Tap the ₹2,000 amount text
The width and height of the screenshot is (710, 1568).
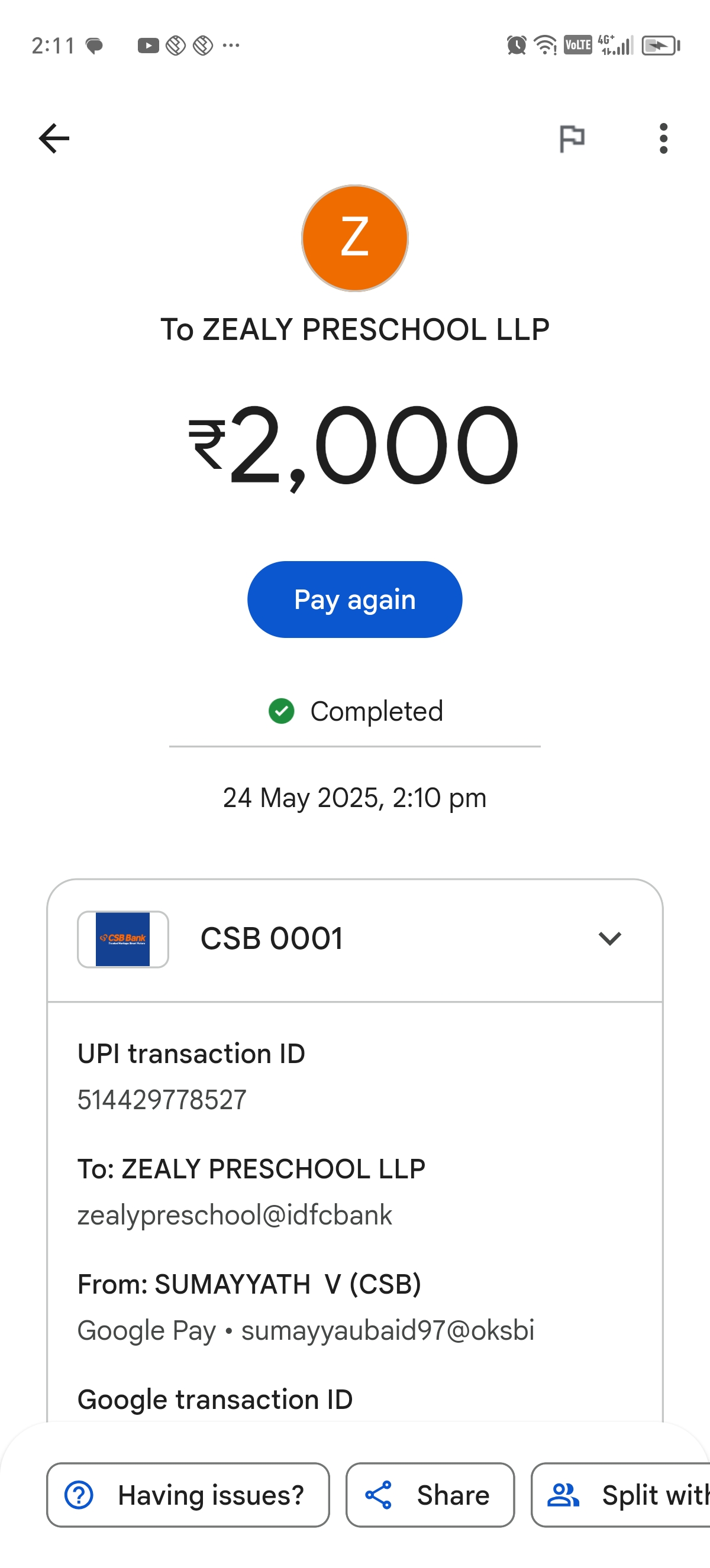pyautogui.click(x=355, y=446)
